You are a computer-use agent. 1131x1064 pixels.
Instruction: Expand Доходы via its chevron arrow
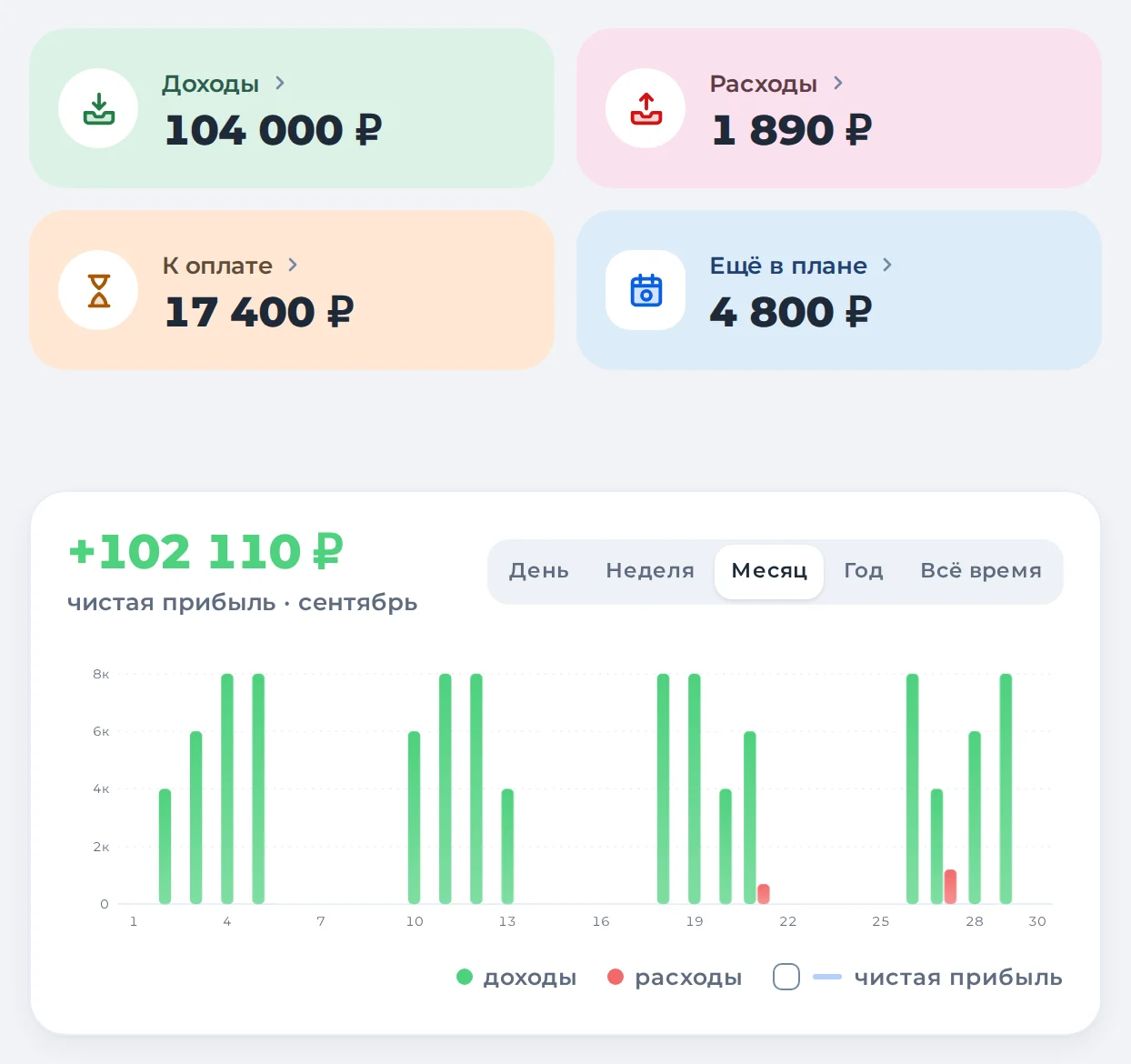click(x=280, y=83)
